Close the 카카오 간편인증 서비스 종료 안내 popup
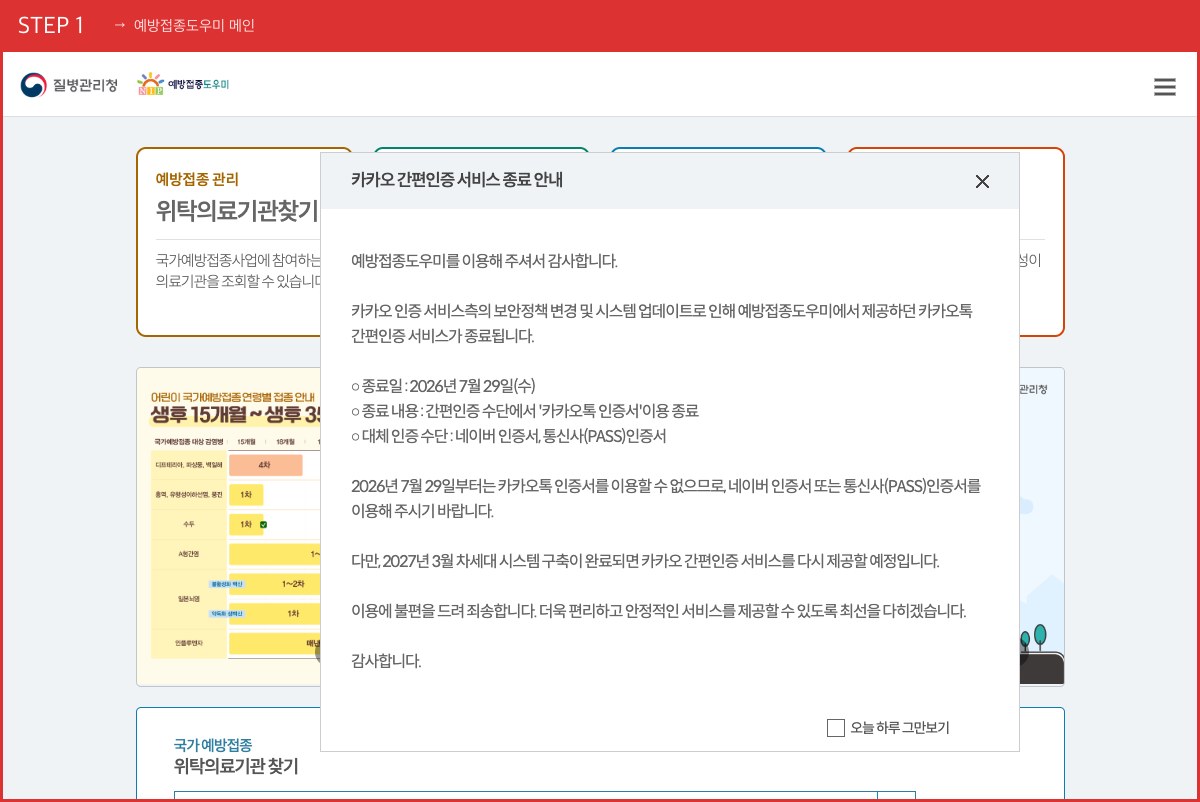Screen dimensions: 1200x802 coord(982,181)
